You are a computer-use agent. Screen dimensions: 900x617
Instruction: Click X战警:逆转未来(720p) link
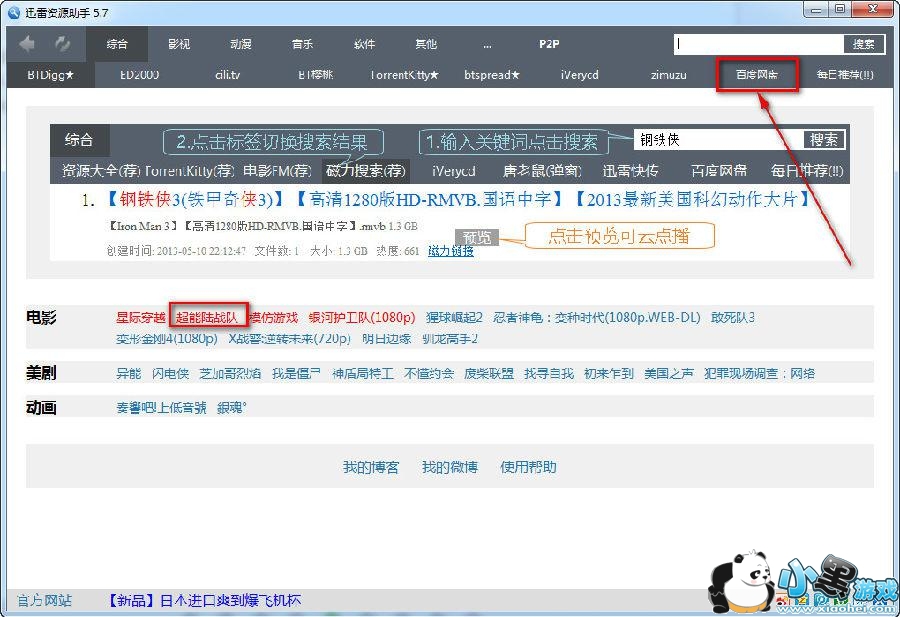pyautogui.click(x=290, y=339)
